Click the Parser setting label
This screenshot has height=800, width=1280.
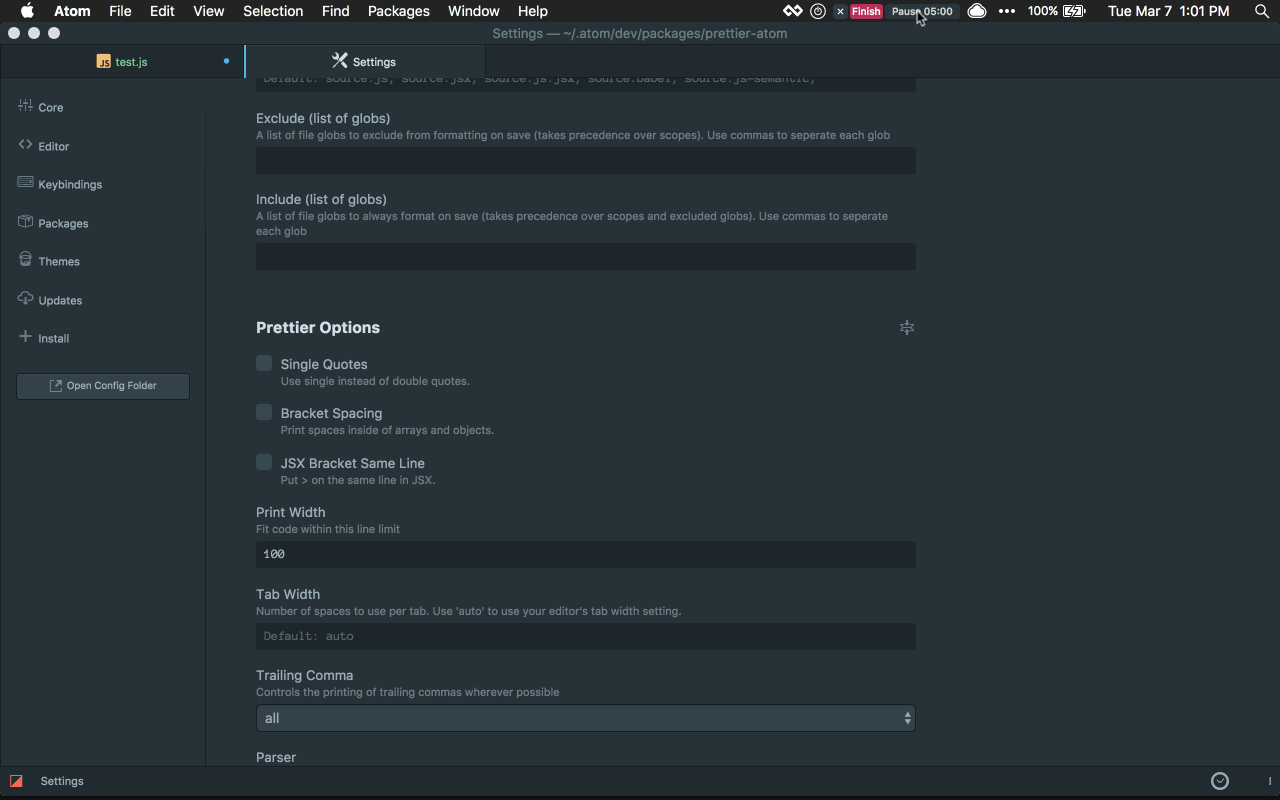(x=276, y=758)
